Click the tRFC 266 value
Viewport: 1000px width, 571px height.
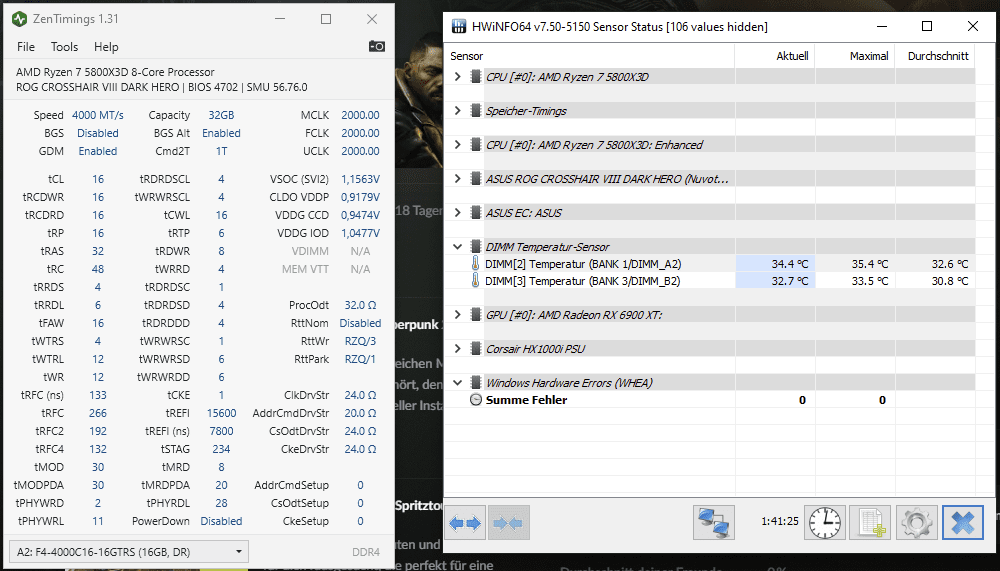pos(98,413)
